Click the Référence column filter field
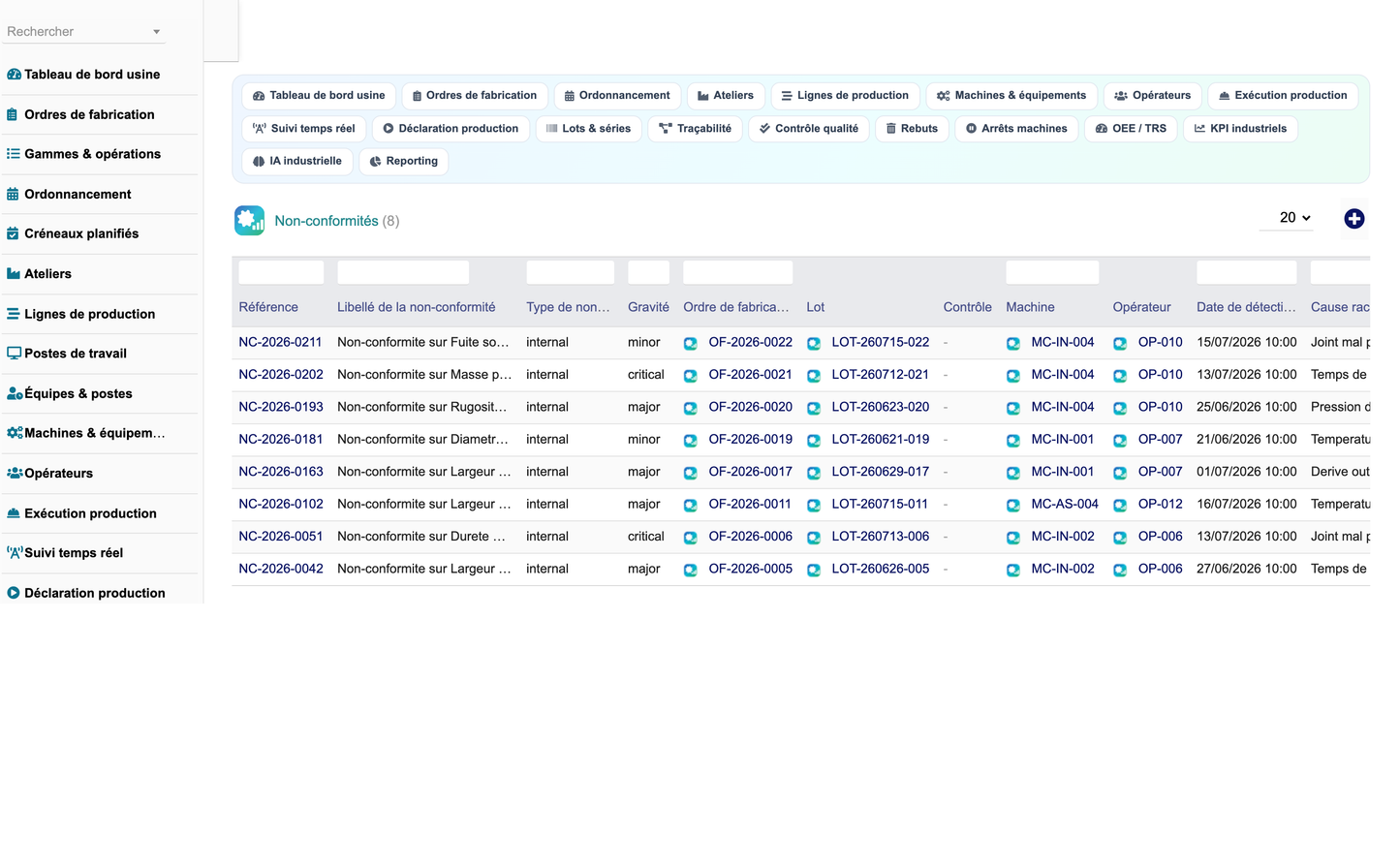Image resolution: width=1400 pixels, height=866 pixels. tap(281, 272)
